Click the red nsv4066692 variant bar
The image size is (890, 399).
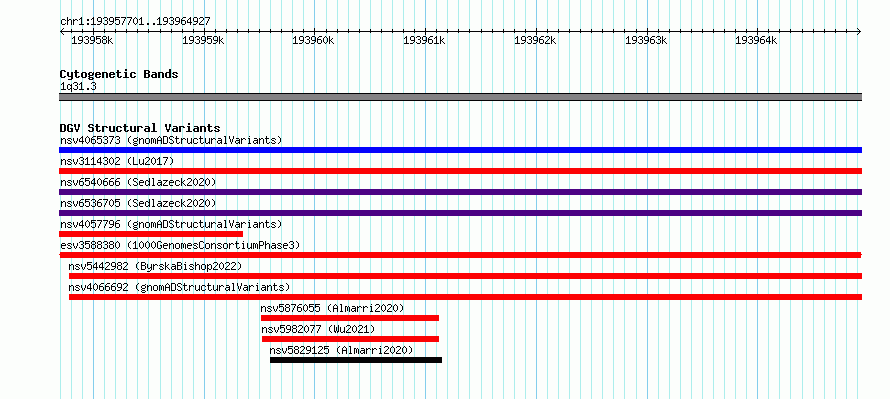pyautogui.click(x=465, y=297)
